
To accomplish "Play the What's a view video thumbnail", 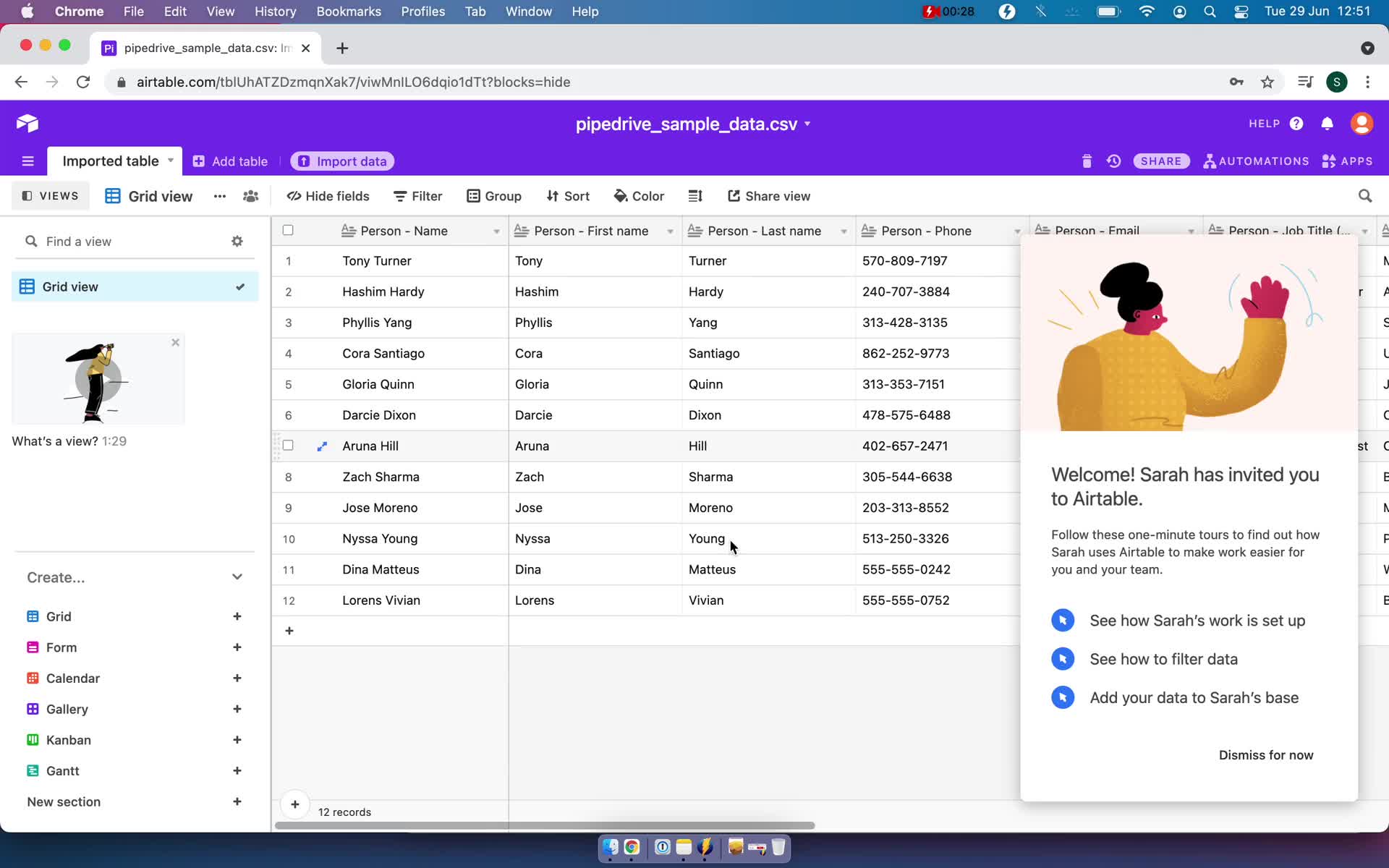I will click(x=98, y=379).
